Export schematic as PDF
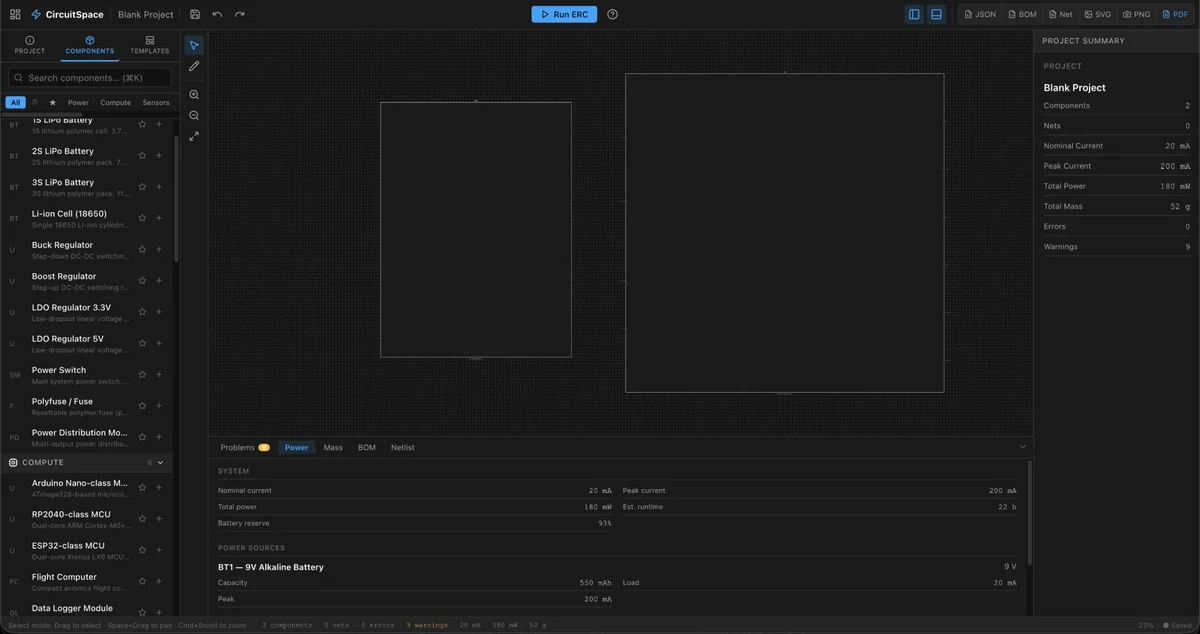 [x=1175, y=14]
